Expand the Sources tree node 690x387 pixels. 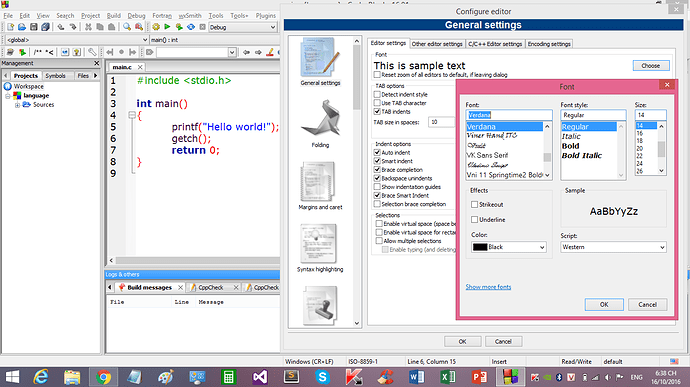click(17, 105)
